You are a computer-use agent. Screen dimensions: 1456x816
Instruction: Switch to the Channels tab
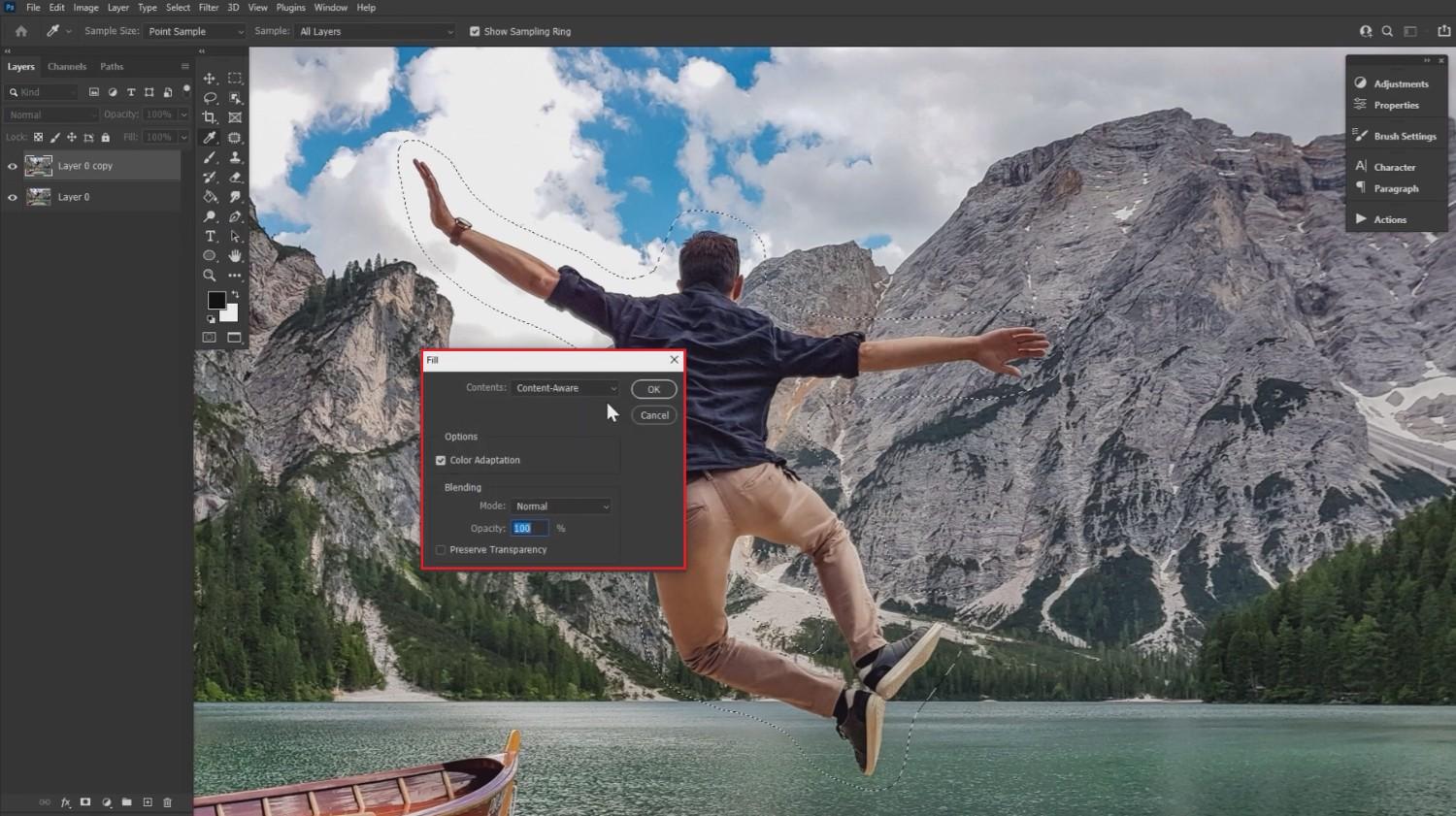[x=67, y=67]
